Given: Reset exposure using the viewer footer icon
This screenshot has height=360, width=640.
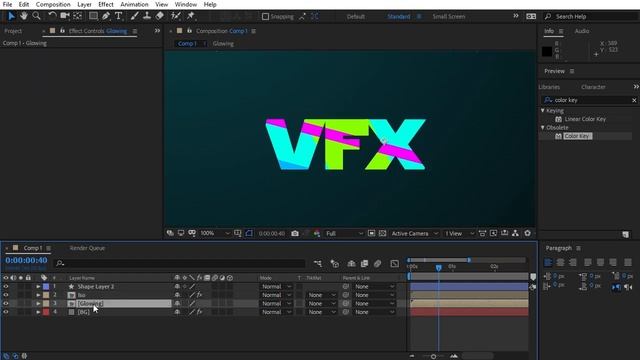Looking at the screenshot, I should point(527,233).
